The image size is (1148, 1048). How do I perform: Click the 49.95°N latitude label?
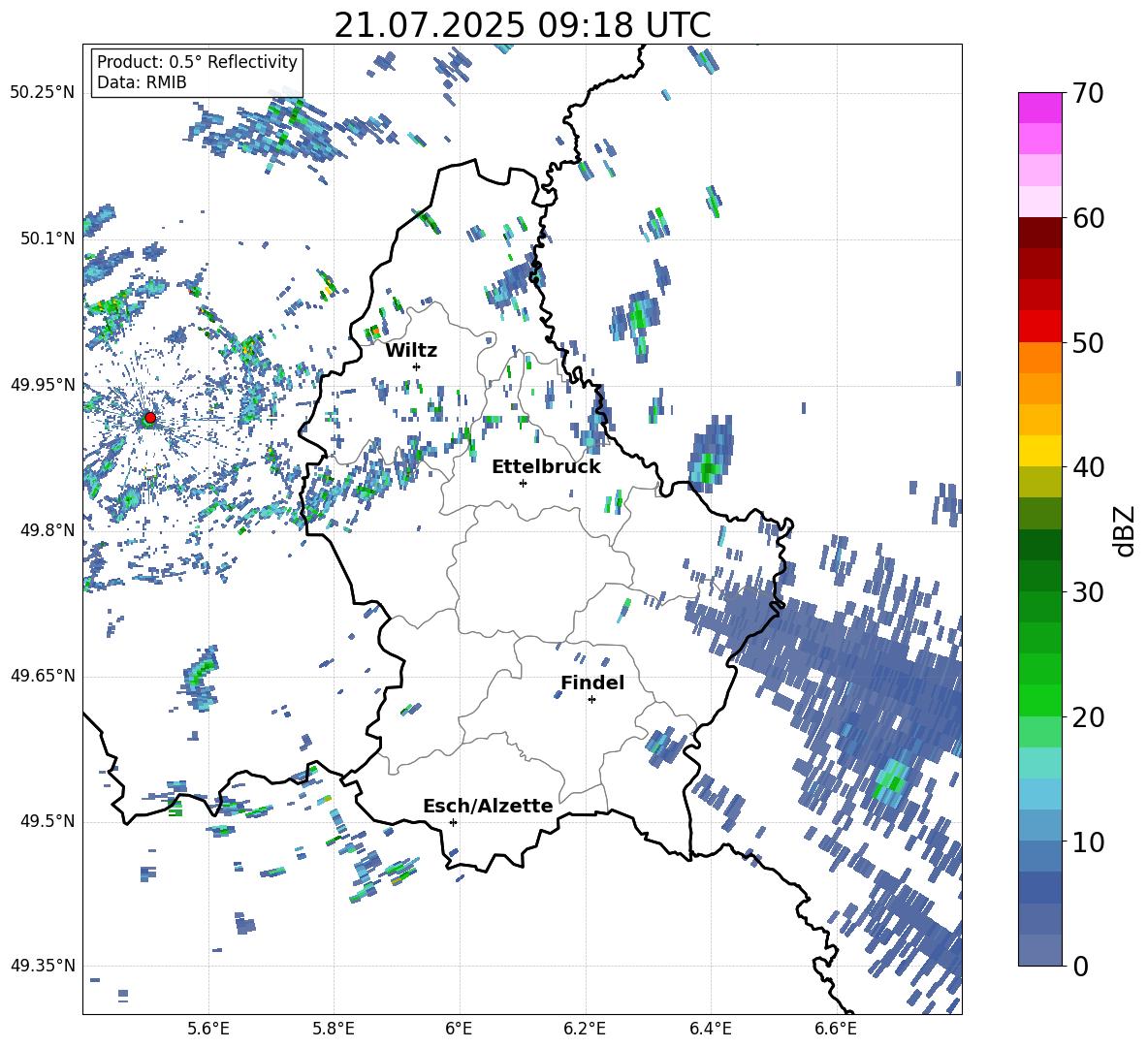tap(43, 384)
